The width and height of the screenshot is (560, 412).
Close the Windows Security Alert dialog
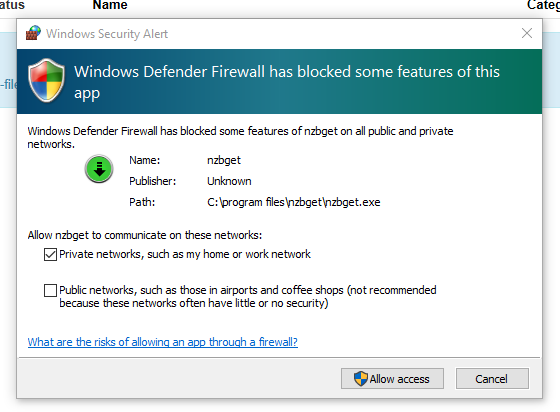pyautogui.click(x=527, y=33)
